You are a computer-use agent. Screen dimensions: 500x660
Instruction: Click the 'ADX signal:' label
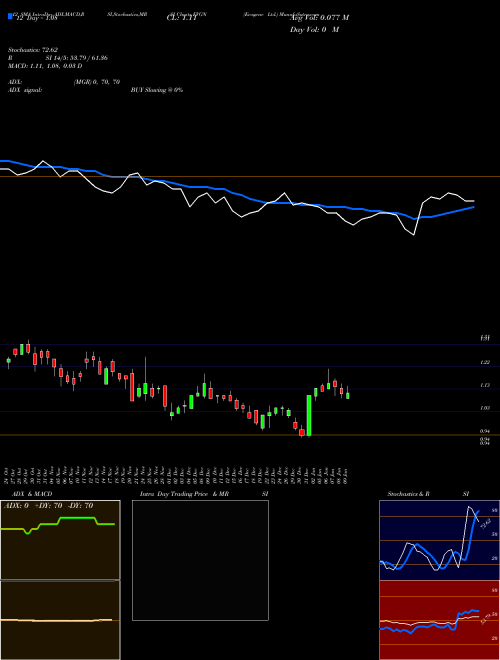[25, 90]
